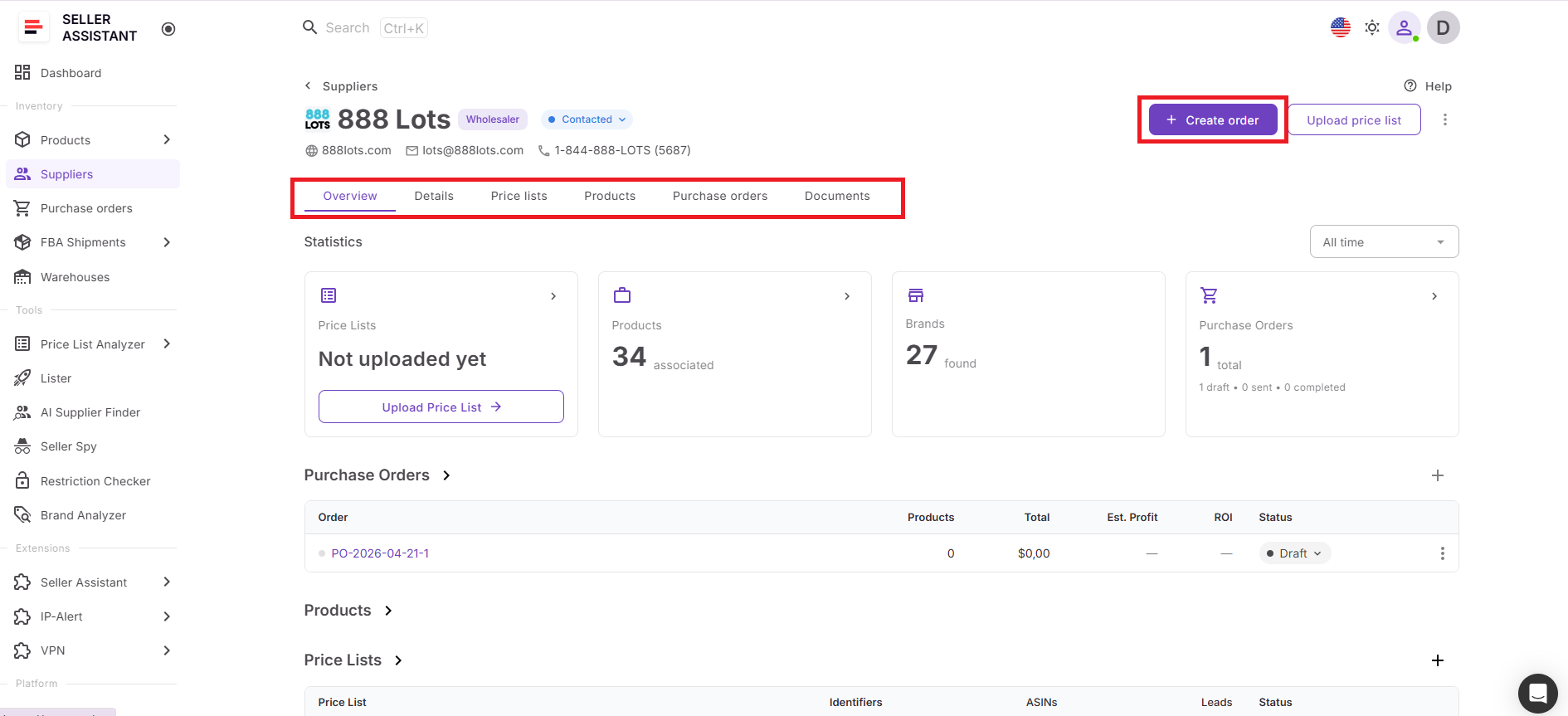Go to Suppliers in the sidebar
1568x716 pixels.
(93, 174)
